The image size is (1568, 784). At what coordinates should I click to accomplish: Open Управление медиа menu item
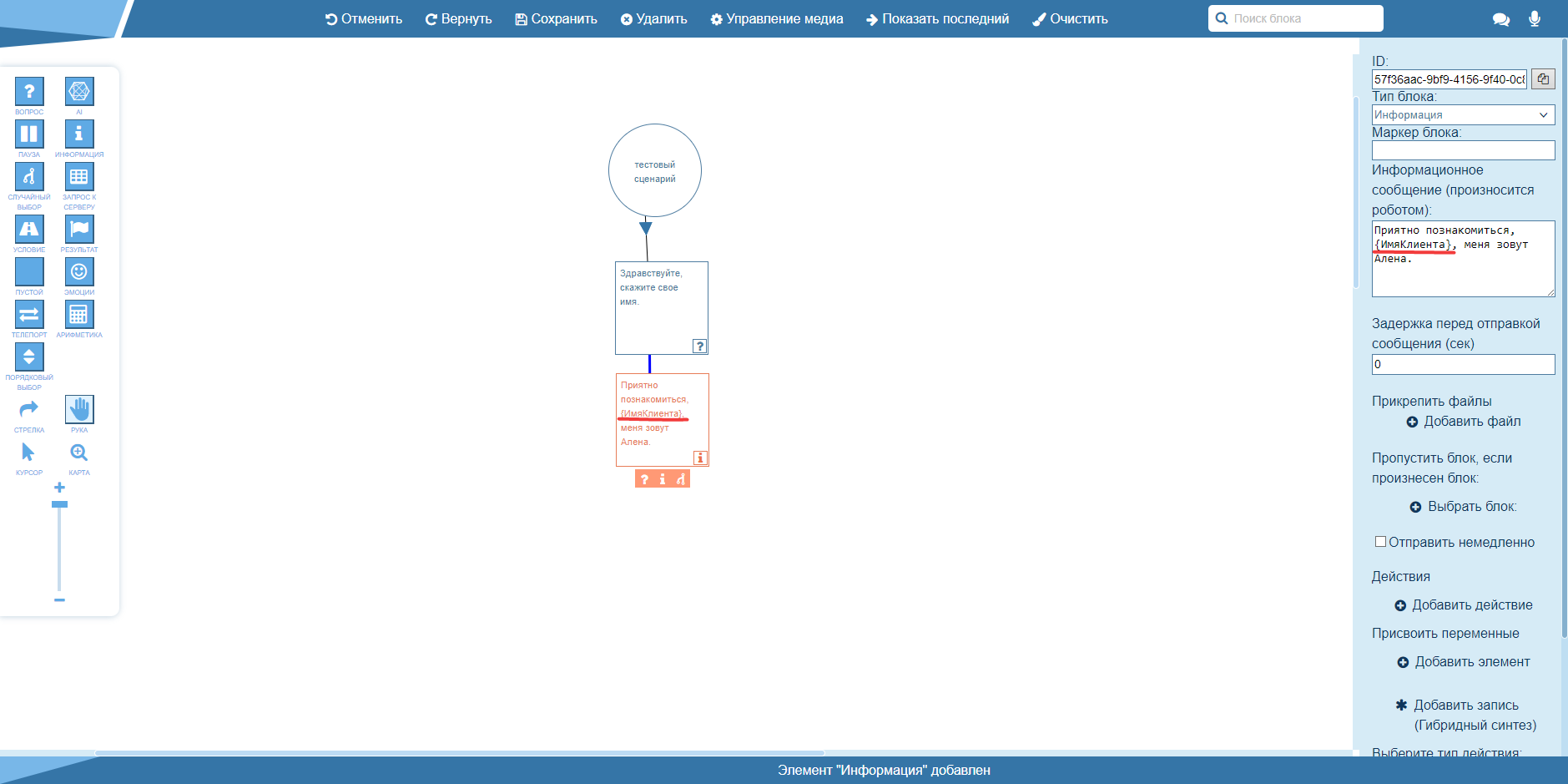(x=776, y=18)
